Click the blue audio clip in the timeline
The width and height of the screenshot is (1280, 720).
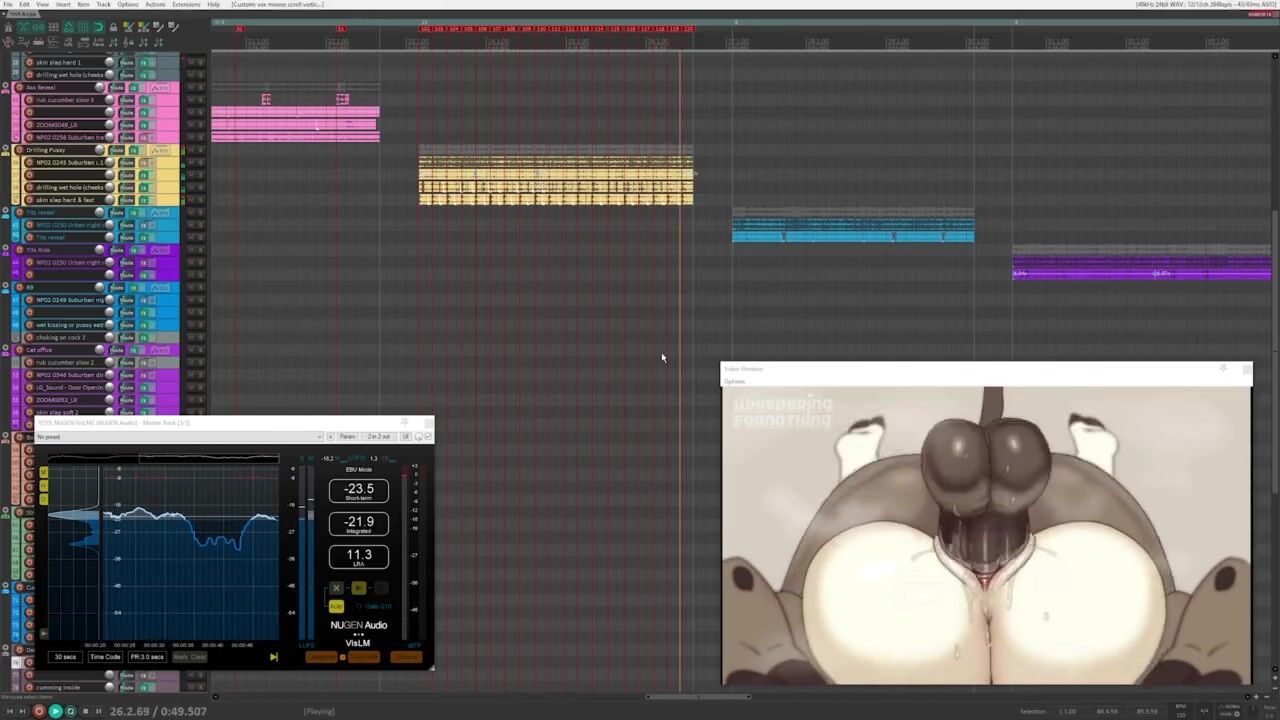click(852, 230)
